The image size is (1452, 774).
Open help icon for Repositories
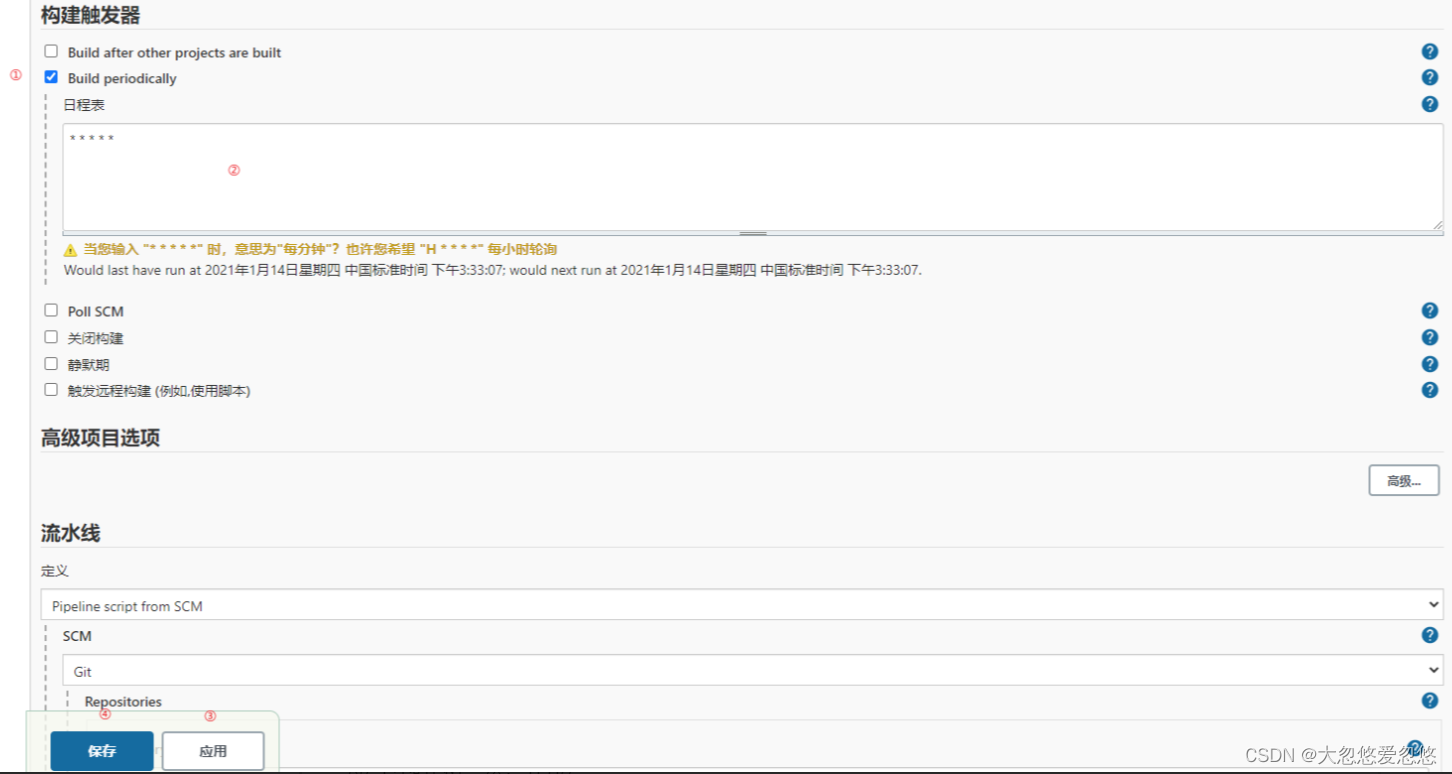coord(1430,701)
